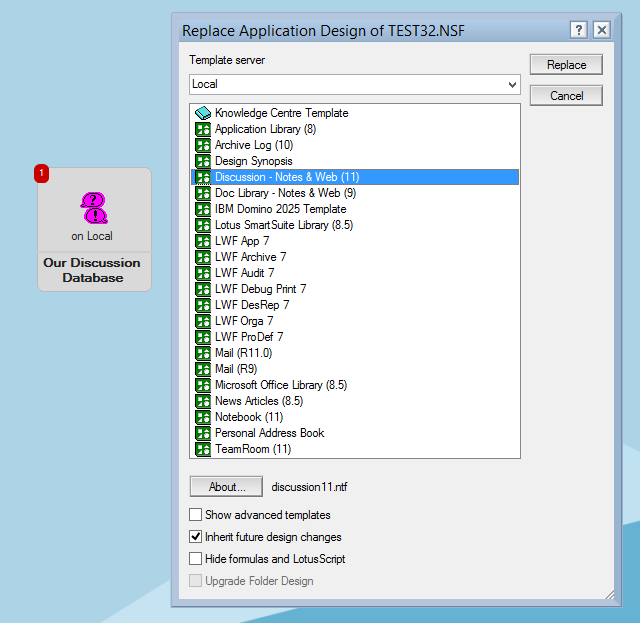Click the Knowledge Centre Template book icon
This screenshot has width=640, height=623.
(202, 113)
